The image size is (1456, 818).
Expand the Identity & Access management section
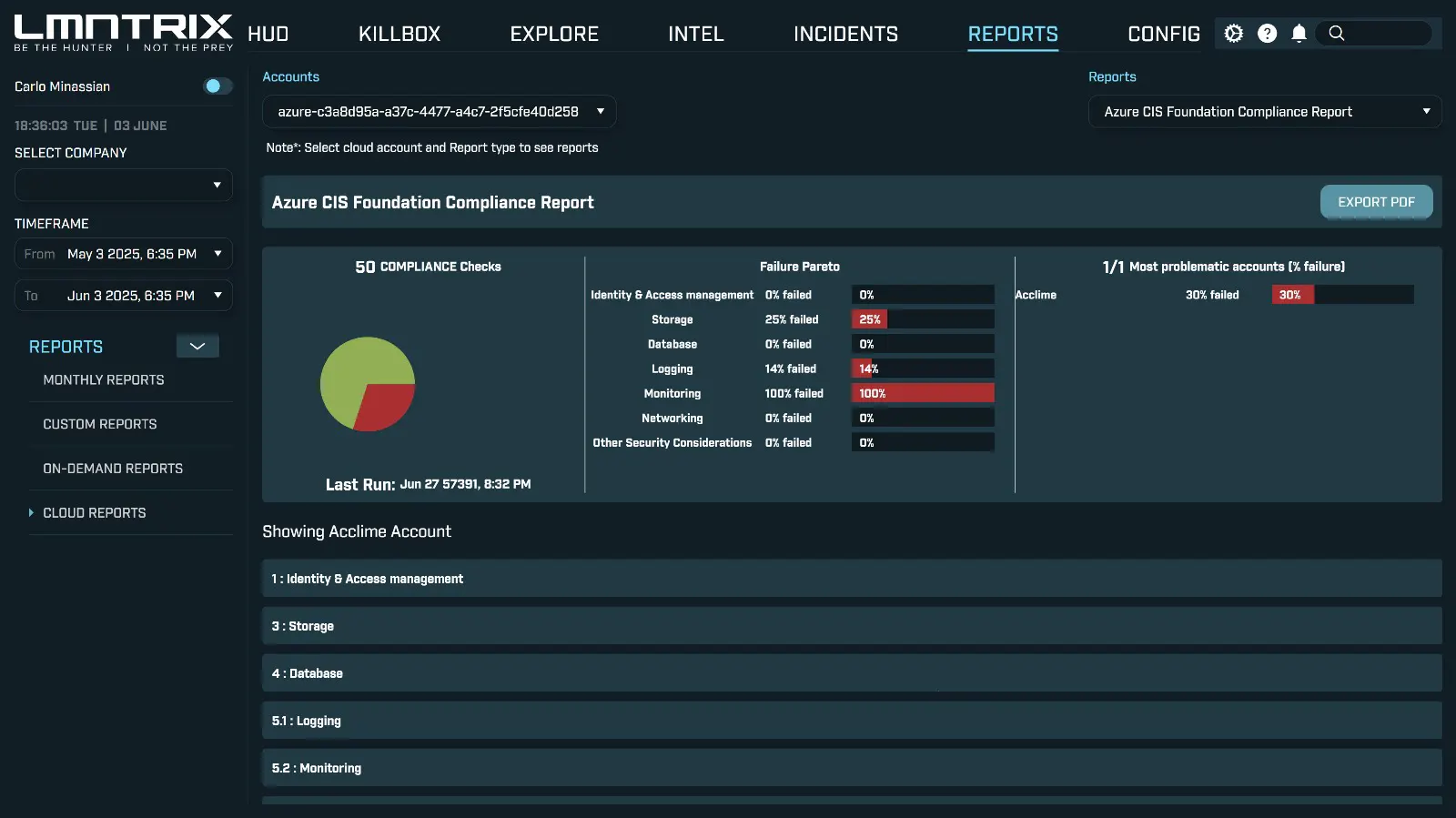click(852, 579)
